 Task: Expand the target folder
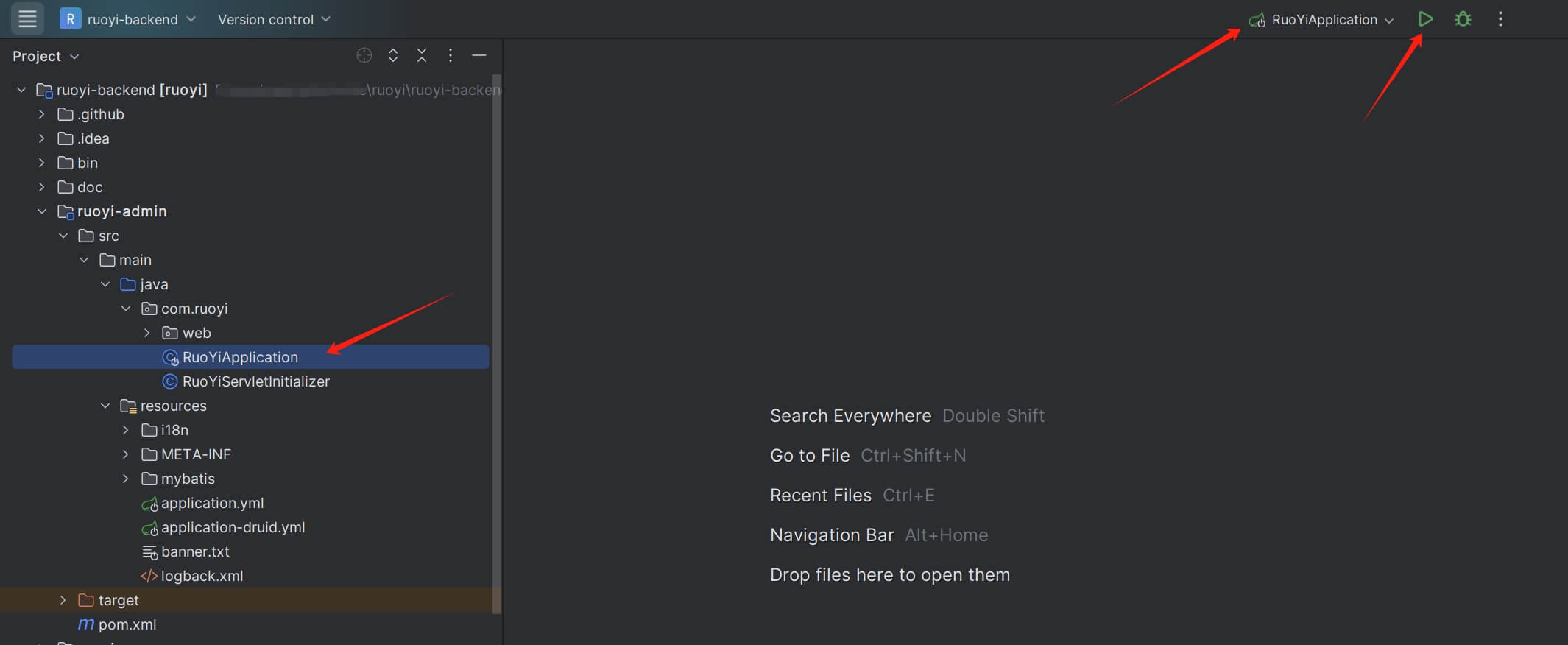pos(63,600)
